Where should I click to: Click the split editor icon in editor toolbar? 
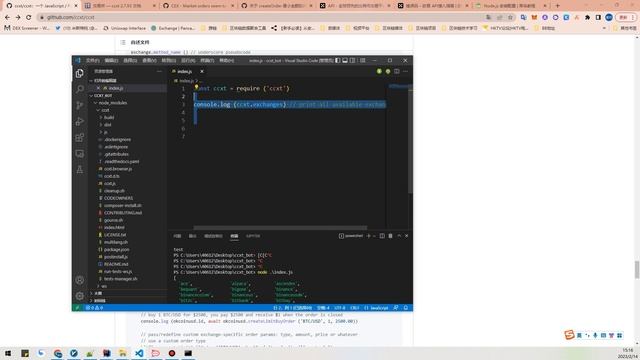click(x=397, y=71)
